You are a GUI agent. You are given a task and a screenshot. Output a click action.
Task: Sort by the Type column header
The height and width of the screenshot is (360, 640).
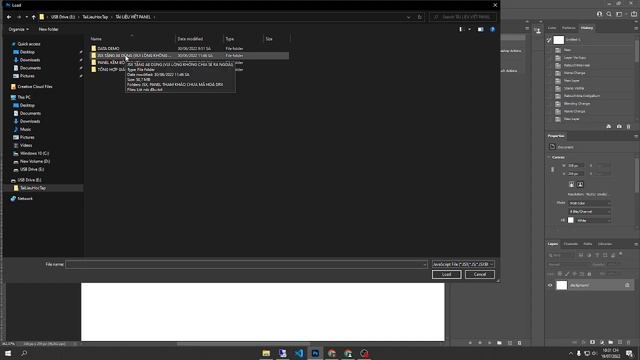[x=230, y=39]
